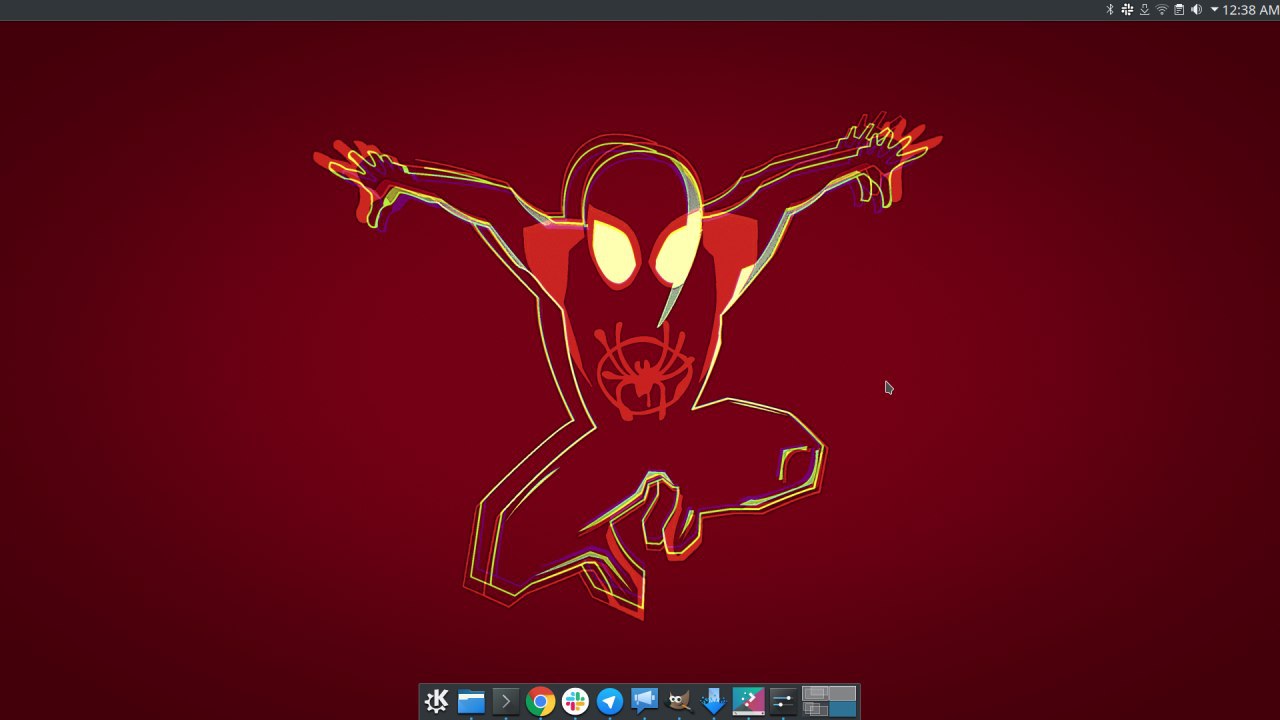1280x720 pixels.
Task: Expand hidden system tray icons arrow
Action: (1214, 10)
